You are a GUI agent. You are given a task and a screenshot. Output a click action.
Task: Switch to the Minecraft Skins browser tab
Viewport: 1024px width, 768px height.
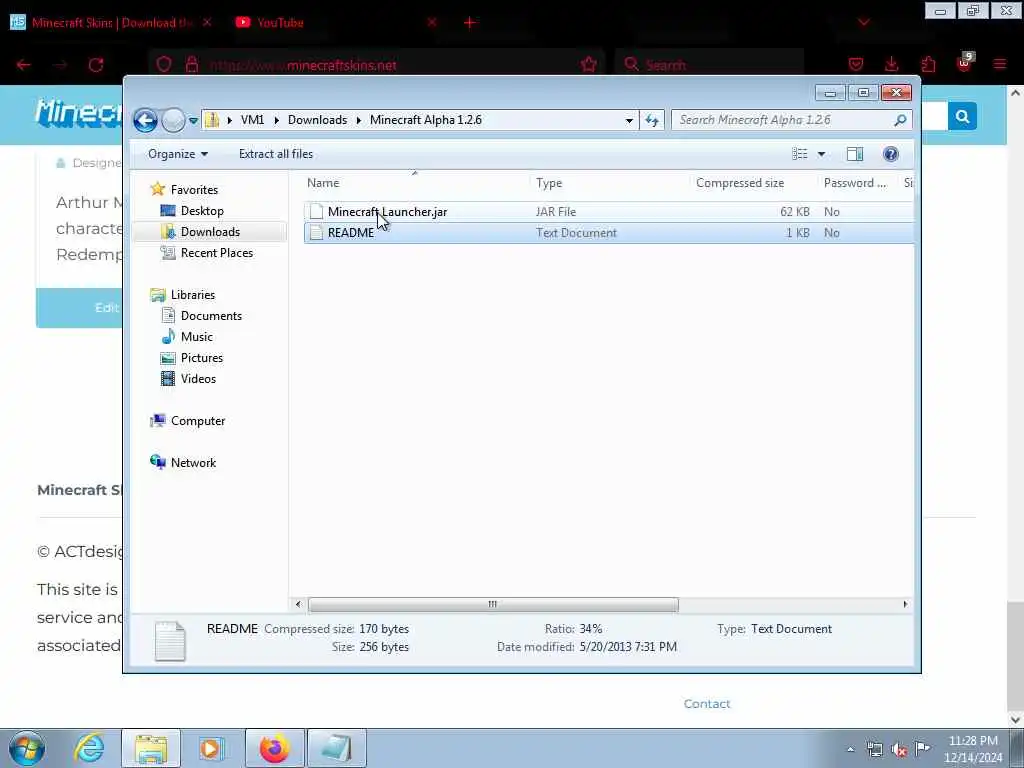pyautogui.click(x=111, y=22)
